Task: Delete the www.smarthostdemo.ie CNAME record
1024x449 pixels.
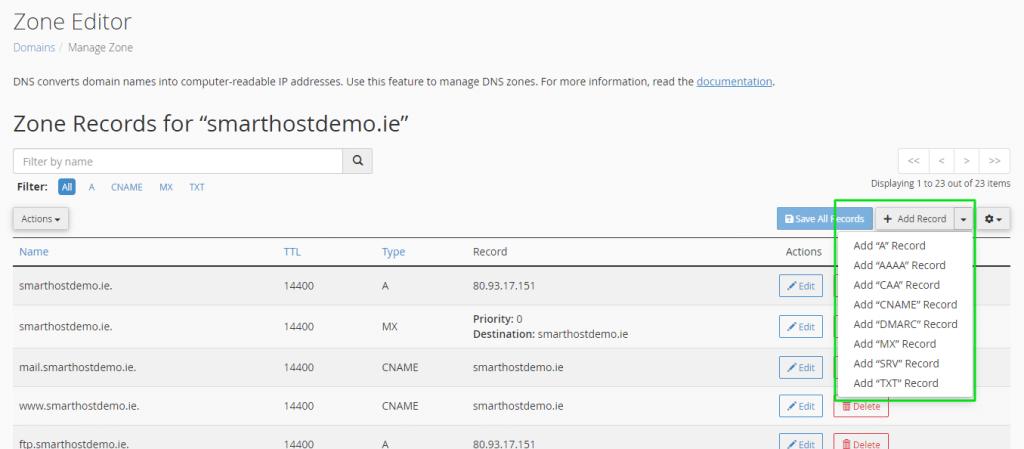Action: pos(861,407)
